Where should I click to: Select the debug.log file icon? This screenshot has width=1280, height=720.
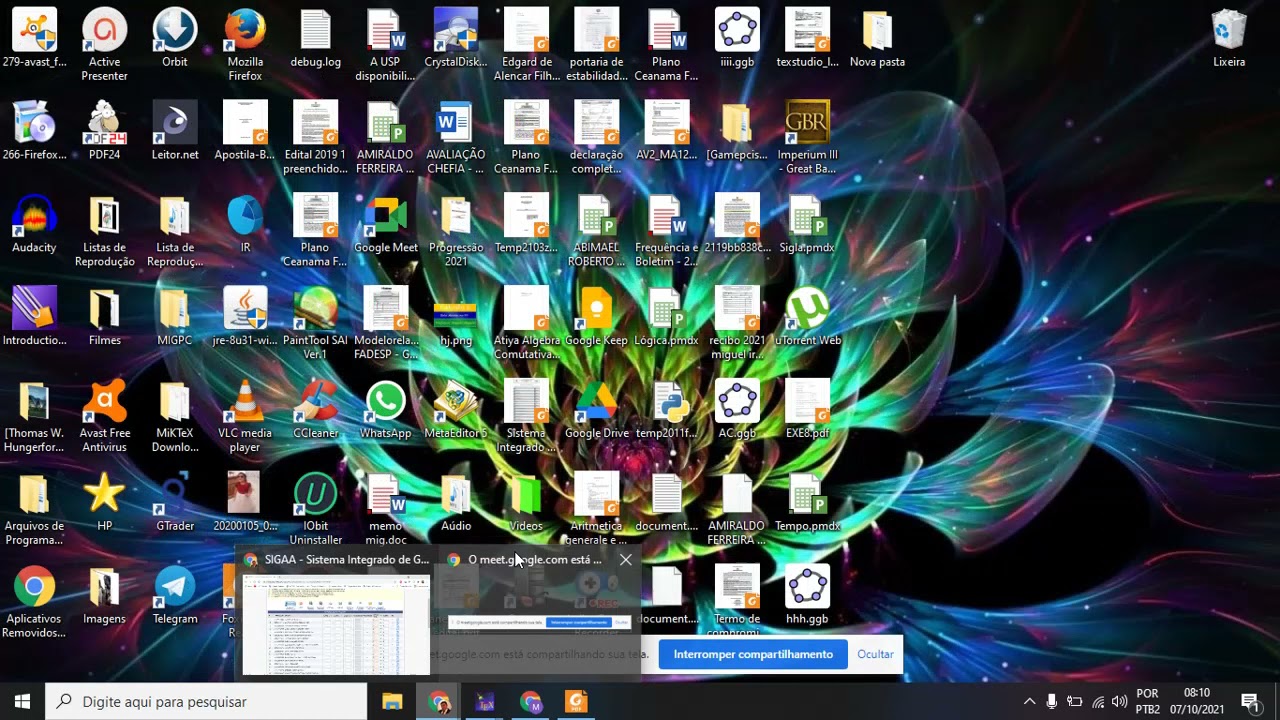[x=315, y=38]
